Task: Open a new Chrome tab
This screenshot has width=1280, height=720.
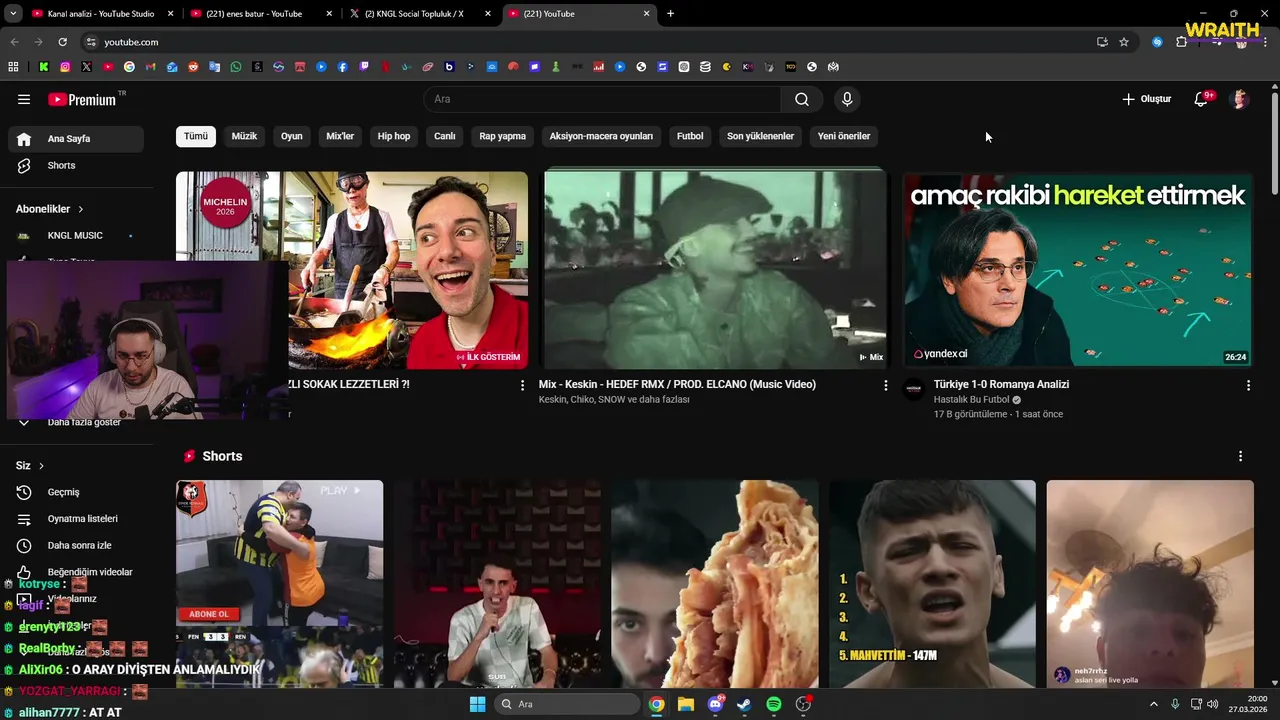Action: tap(670, 14)
